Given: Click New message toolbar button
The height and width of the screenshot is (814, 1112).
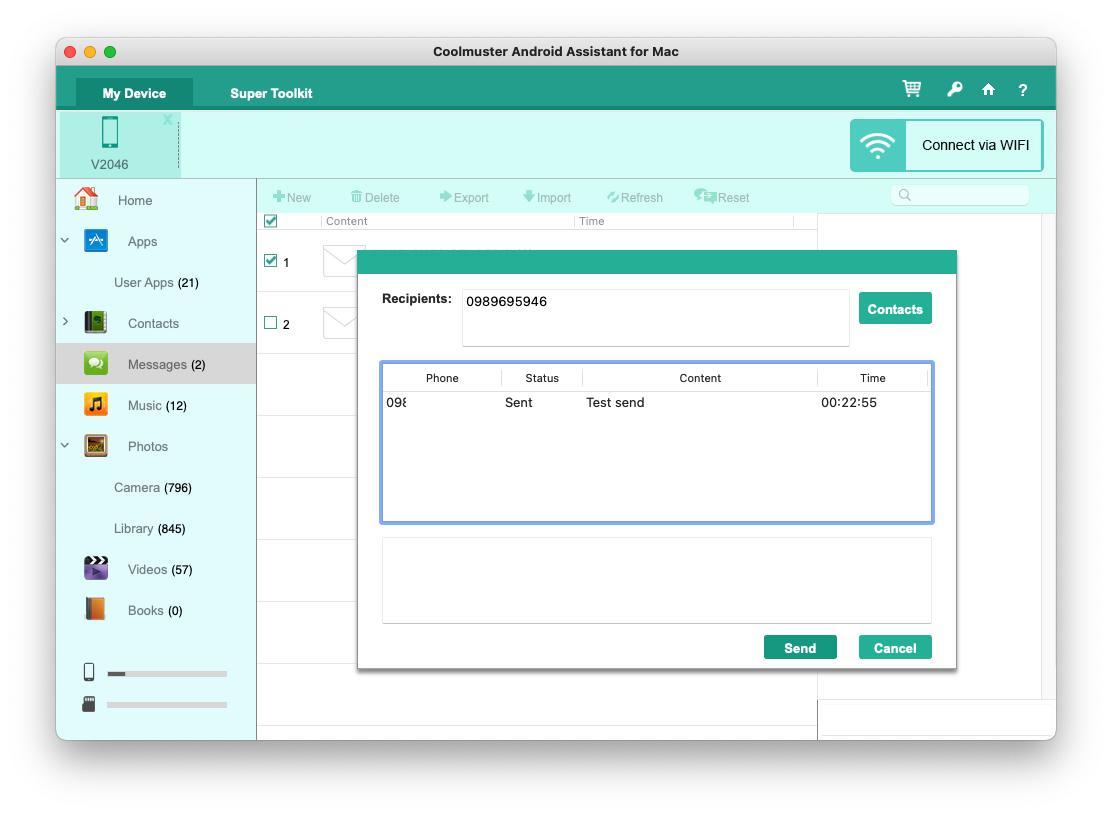Looking at the screenshot, I should click(292, 197).
